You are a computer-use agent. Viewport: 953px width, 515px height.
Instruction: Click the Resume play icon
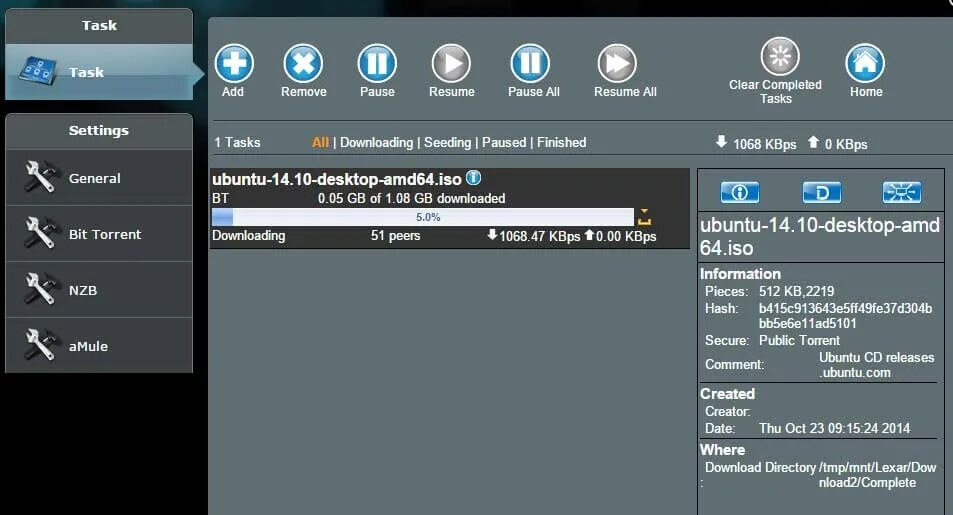[x=451, y=63]
